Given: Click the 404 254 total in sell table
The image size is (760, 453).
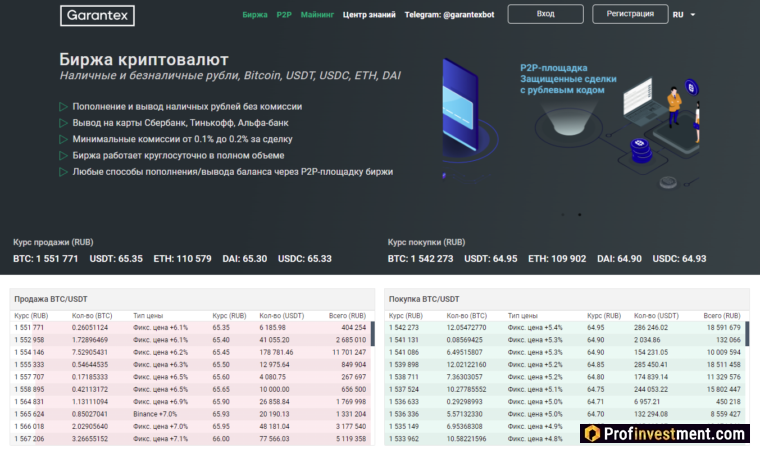Looking at the screenshot, I should point(353,328).
